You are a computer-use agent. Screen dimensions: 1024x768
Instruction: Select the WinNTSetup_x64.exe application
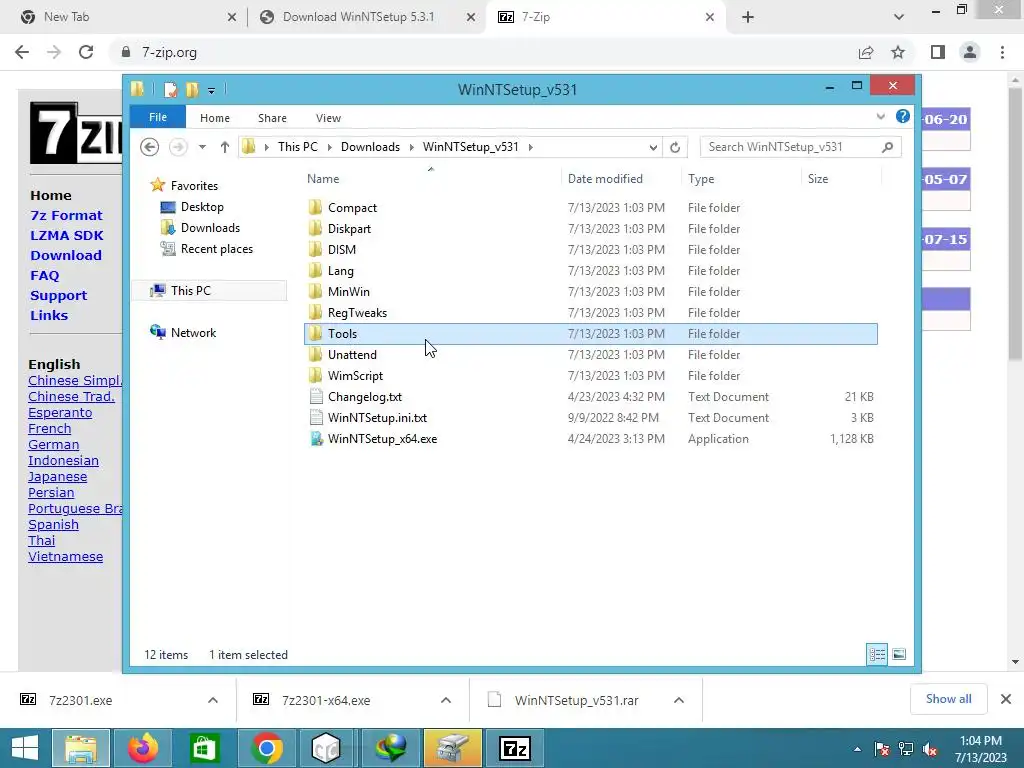pyautogui.click(x=382, y=439)
